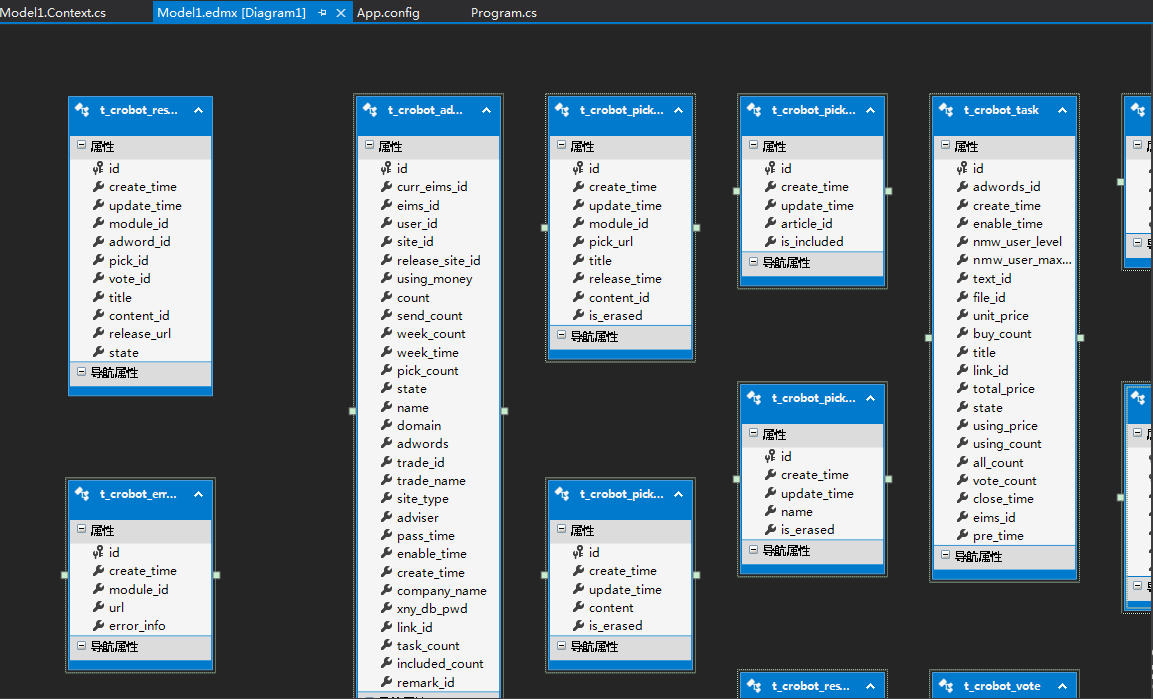
Task: Click the key icon beside id in t_crobot_task
Action: pyautogui.click(x=962, y=168)
